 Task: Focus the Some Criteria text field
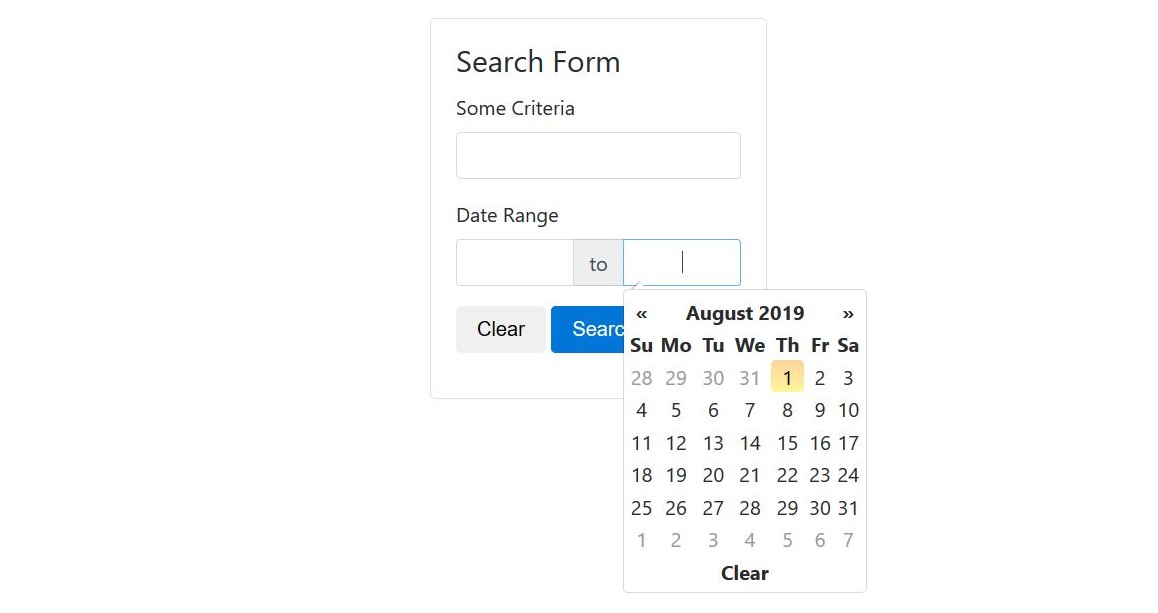click(598, 155)
